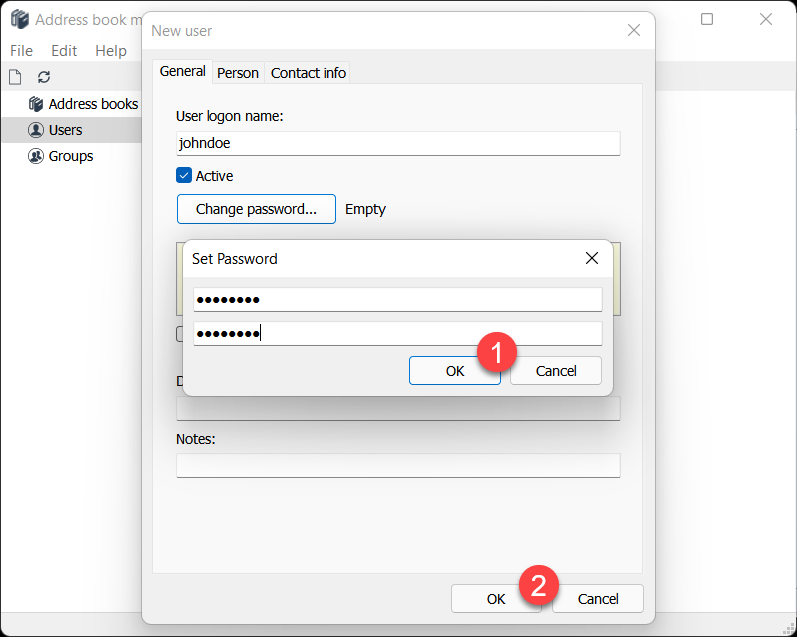
Task: Switch to the Person tab
Action: point(238,73)
